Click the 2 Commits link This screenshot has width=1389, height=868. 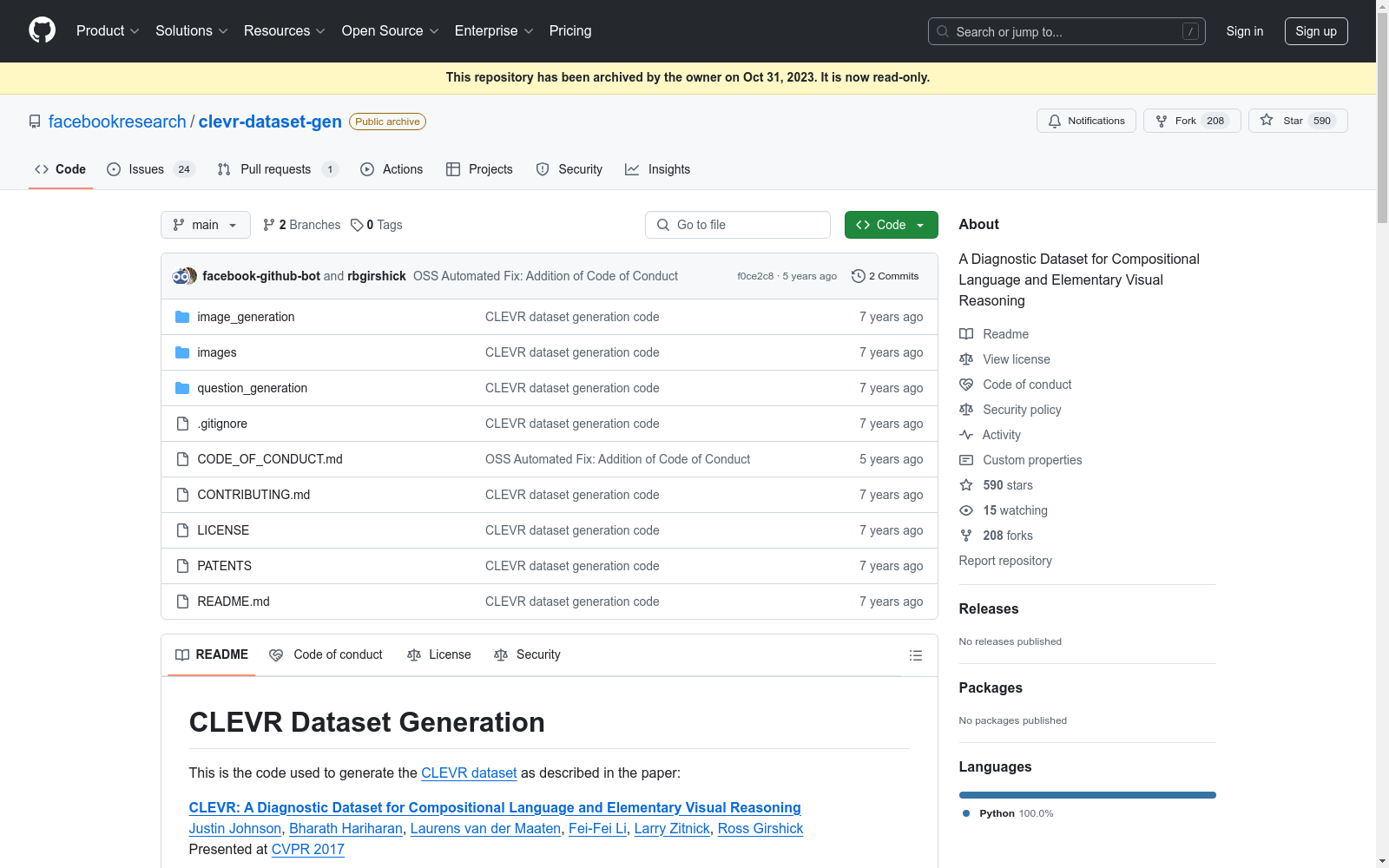point(885,276)
